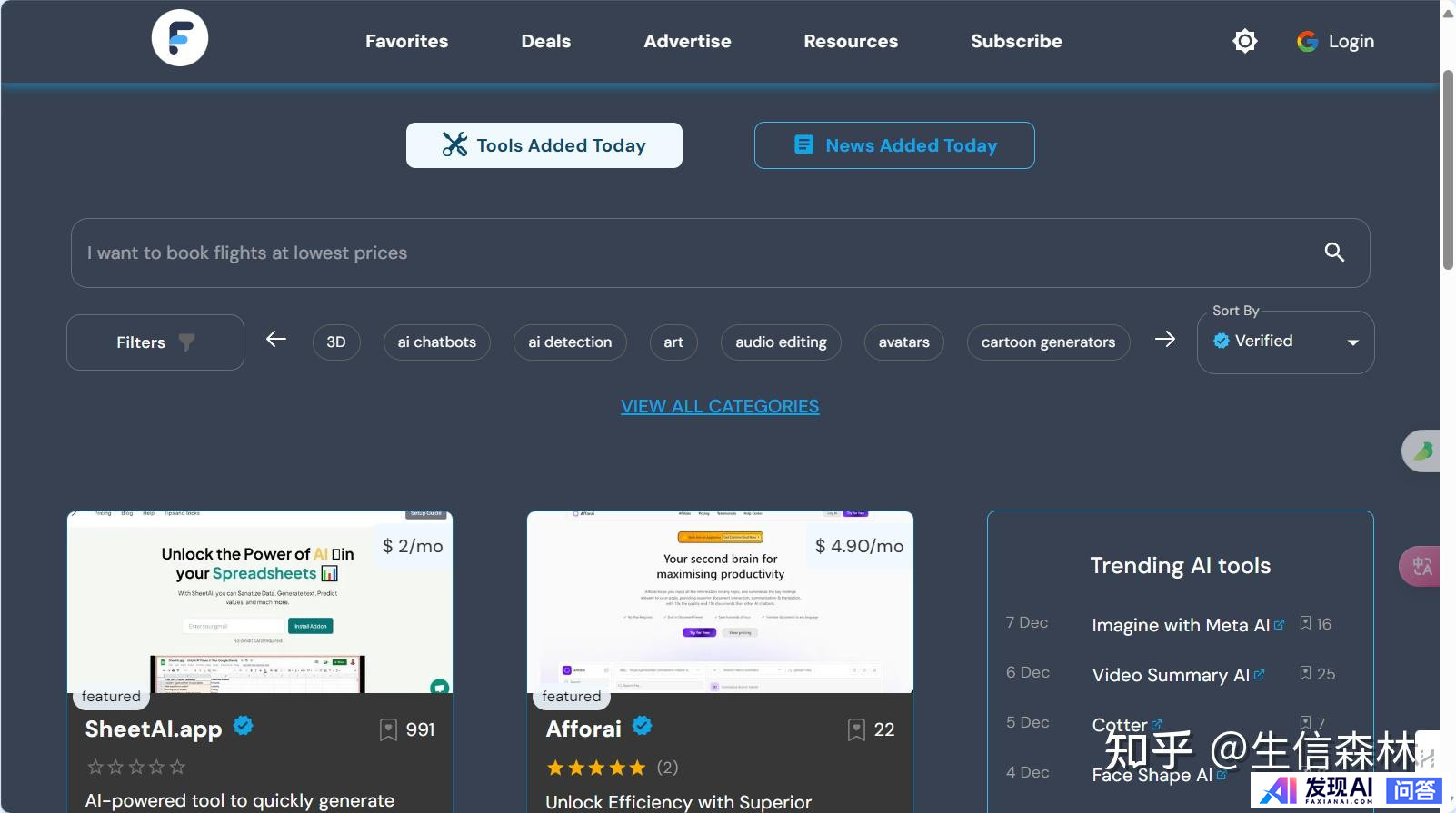Open the SheetAI.app preview thumbnail
1456x813 pixels.
pos(260,602)
